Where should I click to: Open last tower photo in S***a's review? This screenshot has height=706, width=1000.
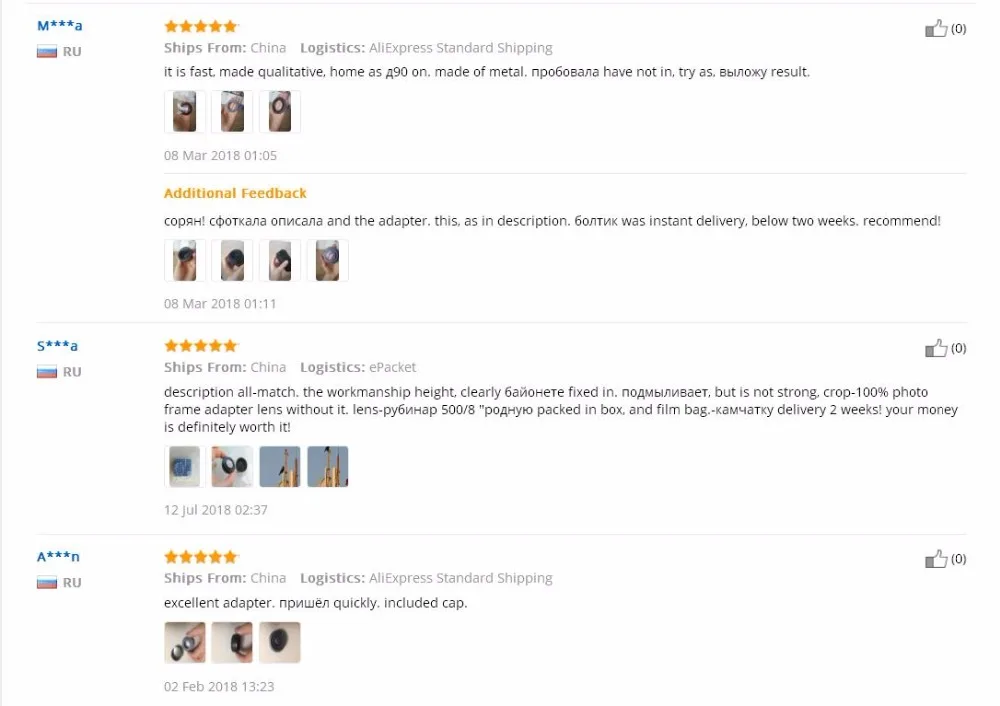328,467
